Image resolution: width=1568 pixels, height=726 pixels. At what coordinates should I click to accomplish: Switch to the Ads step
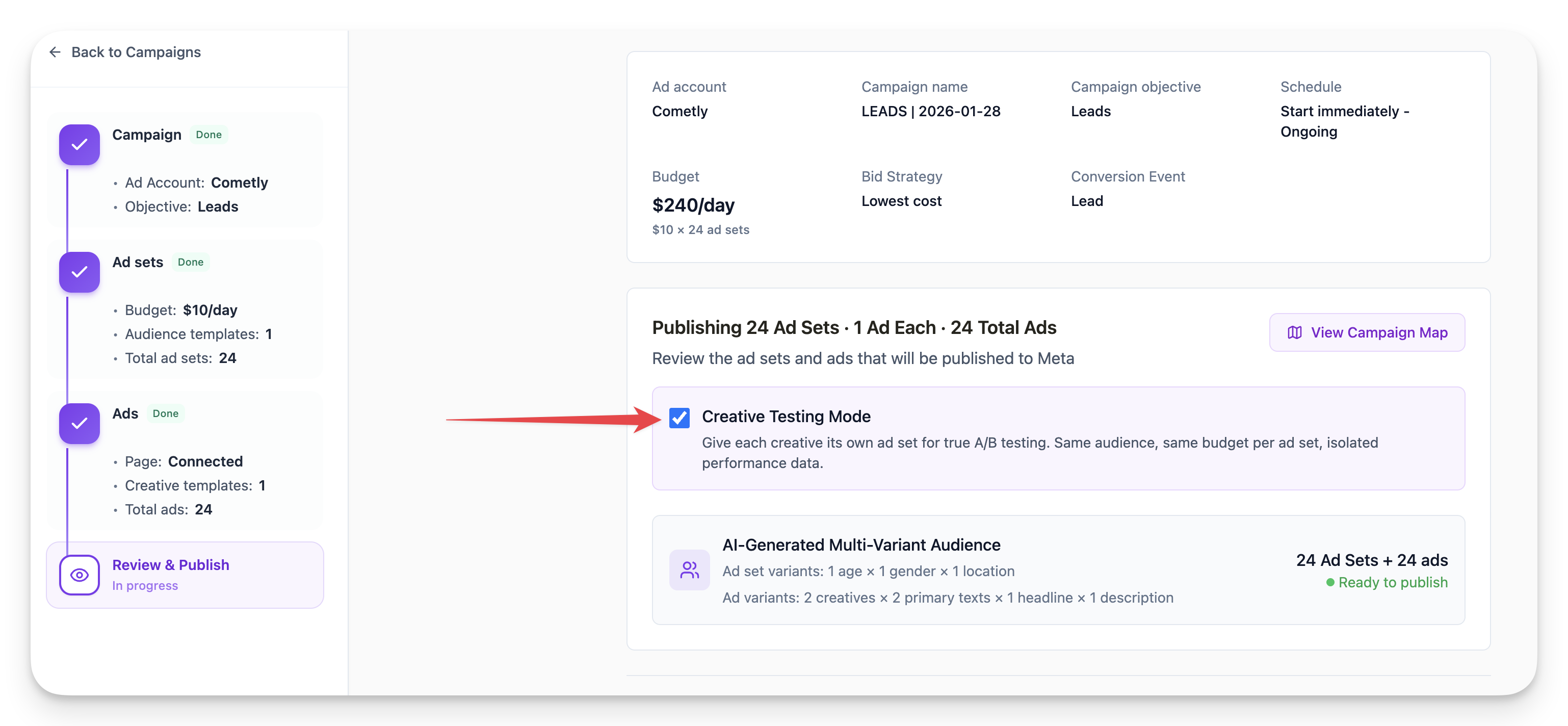[125, 414]
